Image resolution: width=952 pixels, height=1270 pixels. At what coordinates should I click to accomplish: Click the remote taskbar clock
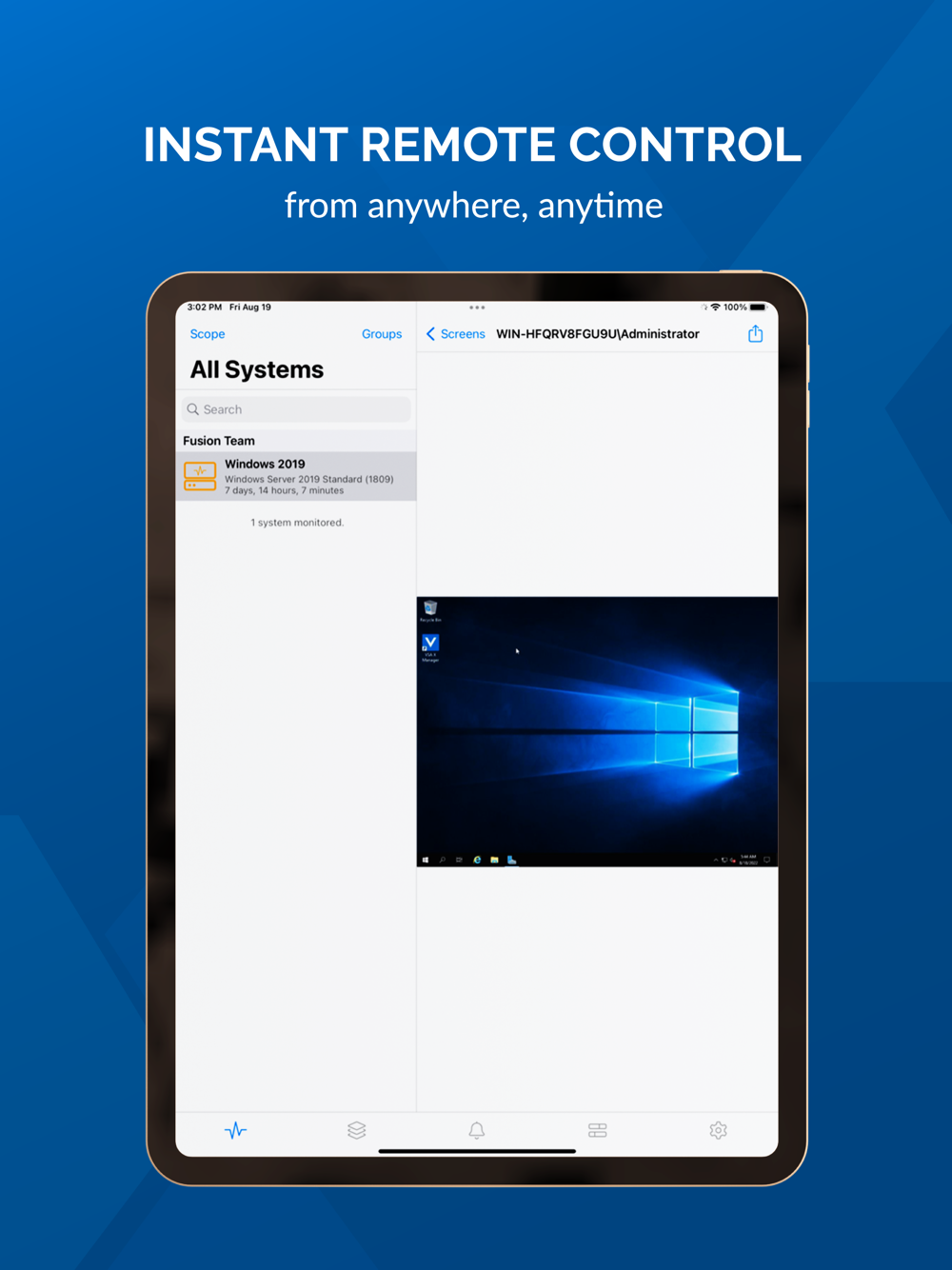click(x=748, y=860)
